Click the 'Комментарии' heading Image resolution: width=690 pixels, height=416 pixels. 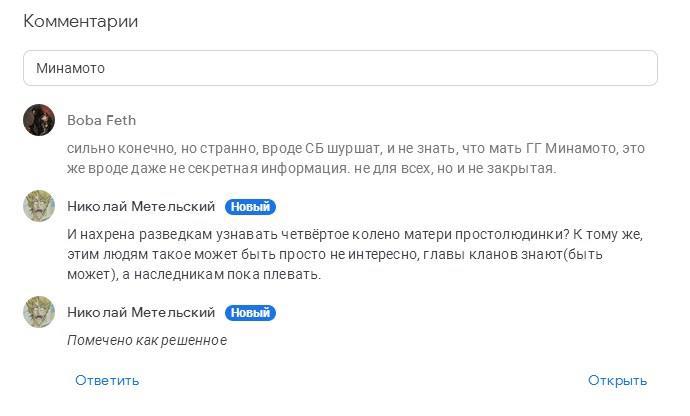[81, 21]
